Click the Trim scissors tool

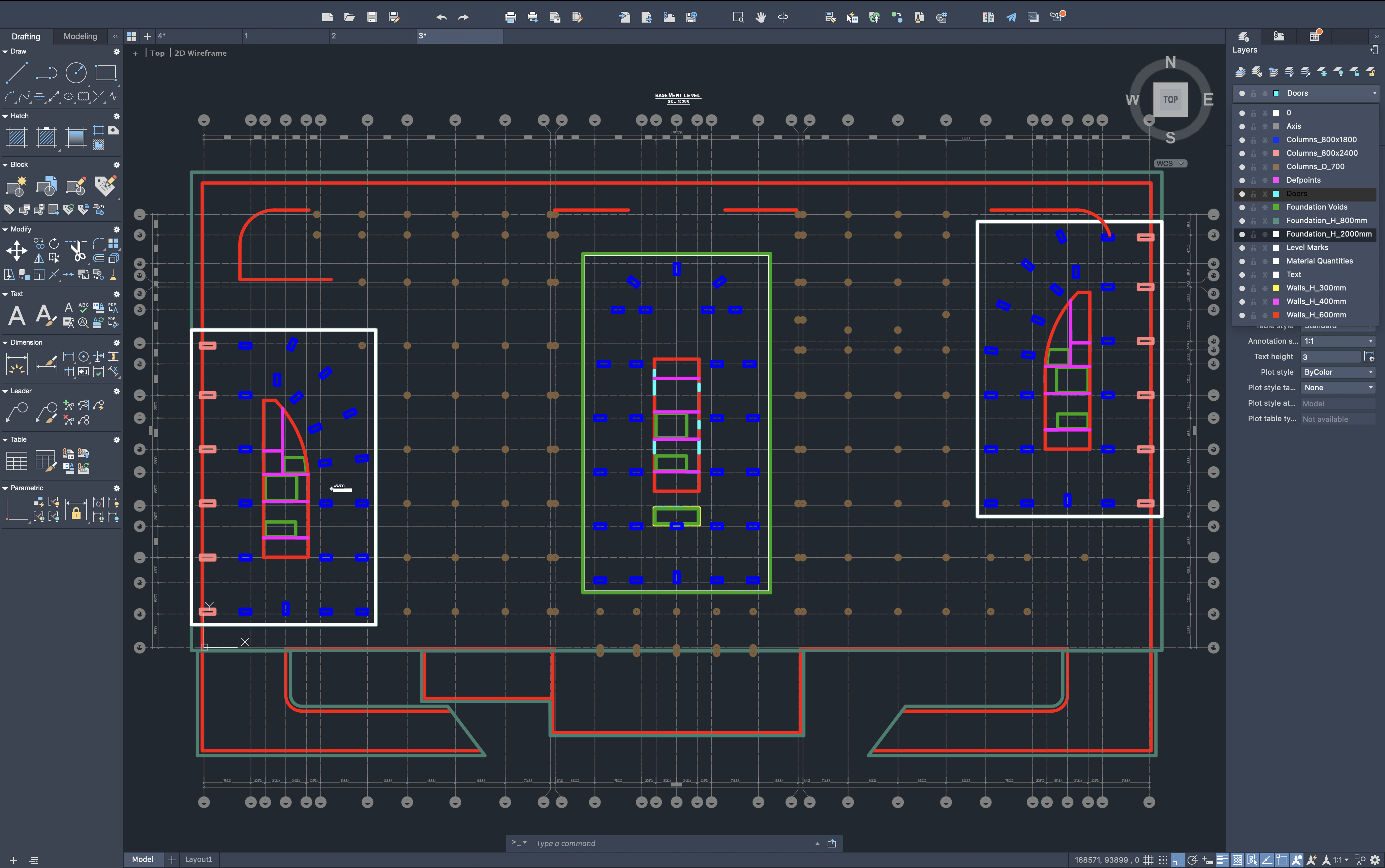pos(77,251)
